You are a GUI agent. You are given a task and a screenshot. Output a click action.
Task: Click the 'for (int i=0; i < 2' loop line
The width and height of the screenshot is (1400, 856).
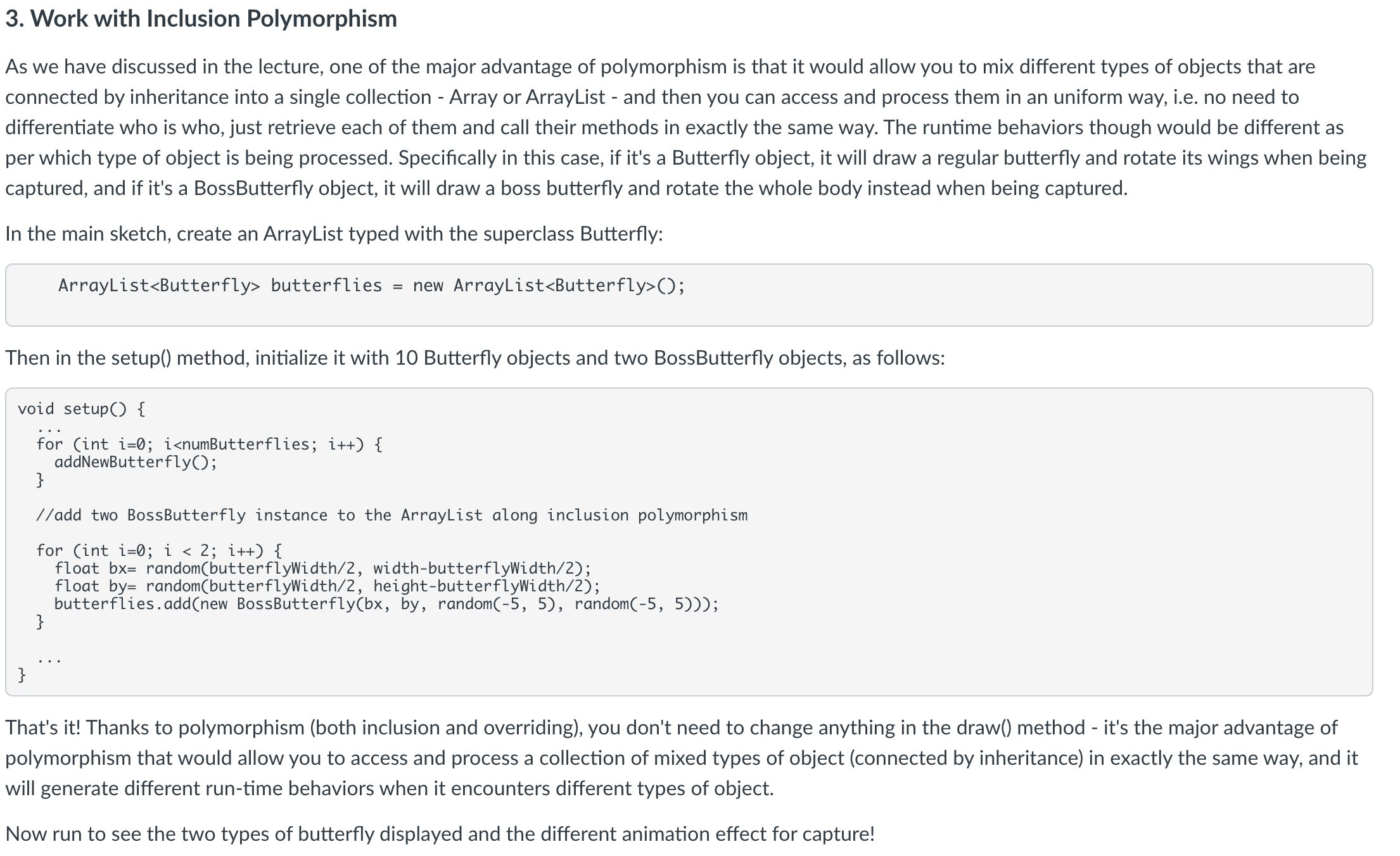(x=159, y=551)
